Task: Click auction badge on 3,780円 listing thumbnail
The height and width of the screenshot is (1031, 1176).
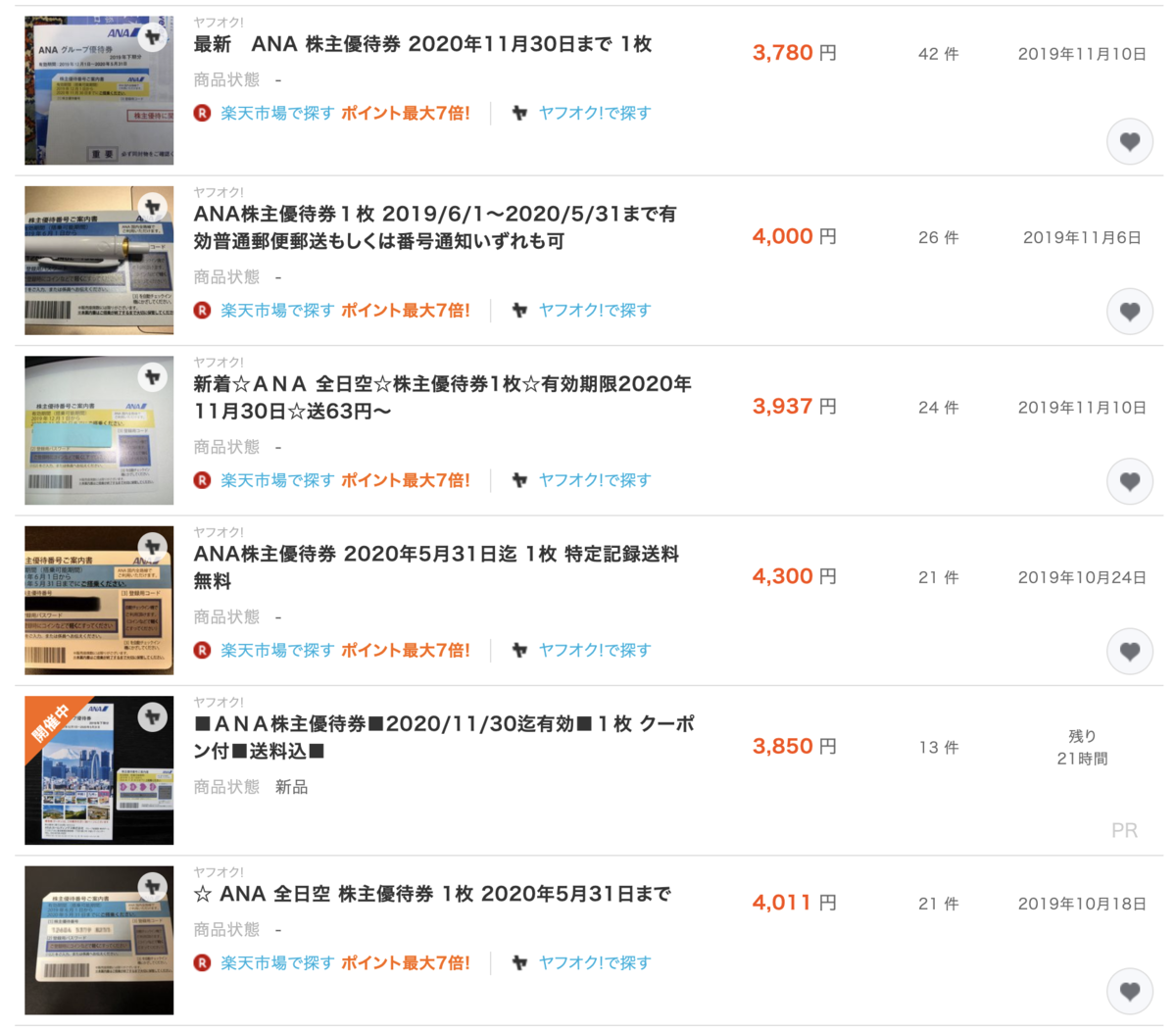Action: click(152, 37)
